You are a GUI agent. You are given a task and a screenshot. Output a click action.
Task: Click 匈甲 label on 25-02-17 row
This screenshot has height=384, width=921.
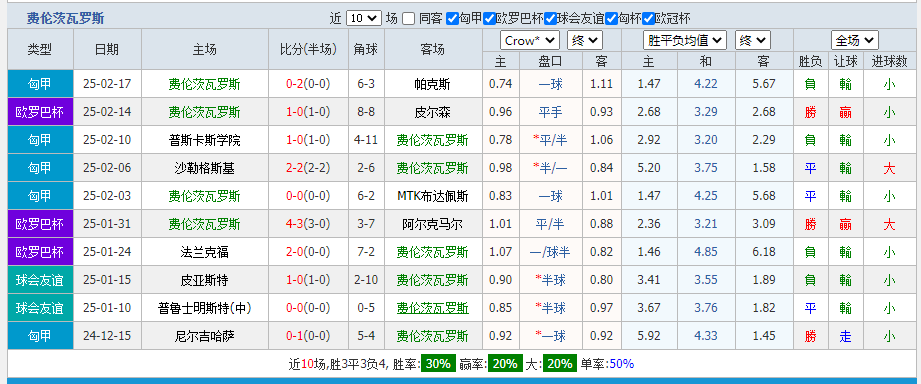(x=41, y=84)
